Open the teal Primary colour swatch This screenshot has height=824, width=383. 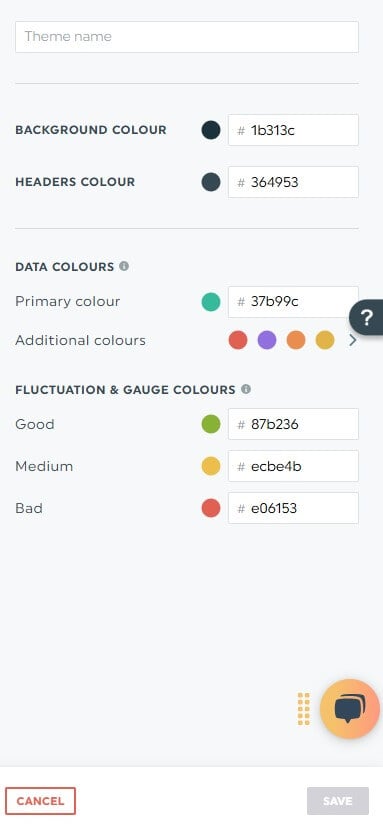(x=211, y=302)
